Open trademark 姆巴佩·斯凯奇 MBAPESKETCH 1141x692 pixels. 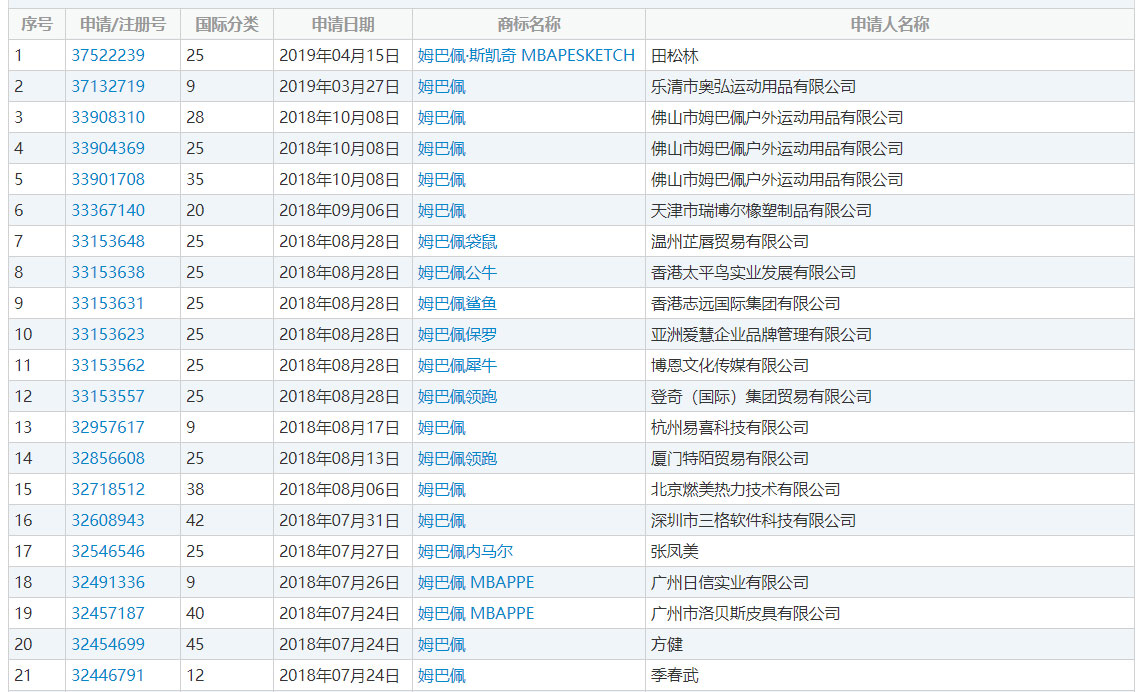[x=526, y=55]
